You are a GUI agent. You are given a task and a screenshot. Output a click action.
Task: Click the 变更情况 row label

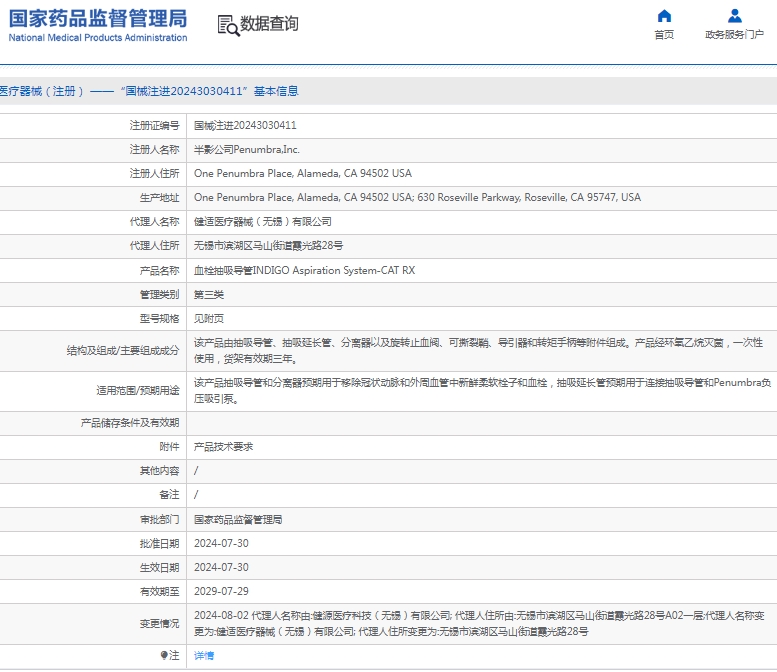(x=159, y=624)
